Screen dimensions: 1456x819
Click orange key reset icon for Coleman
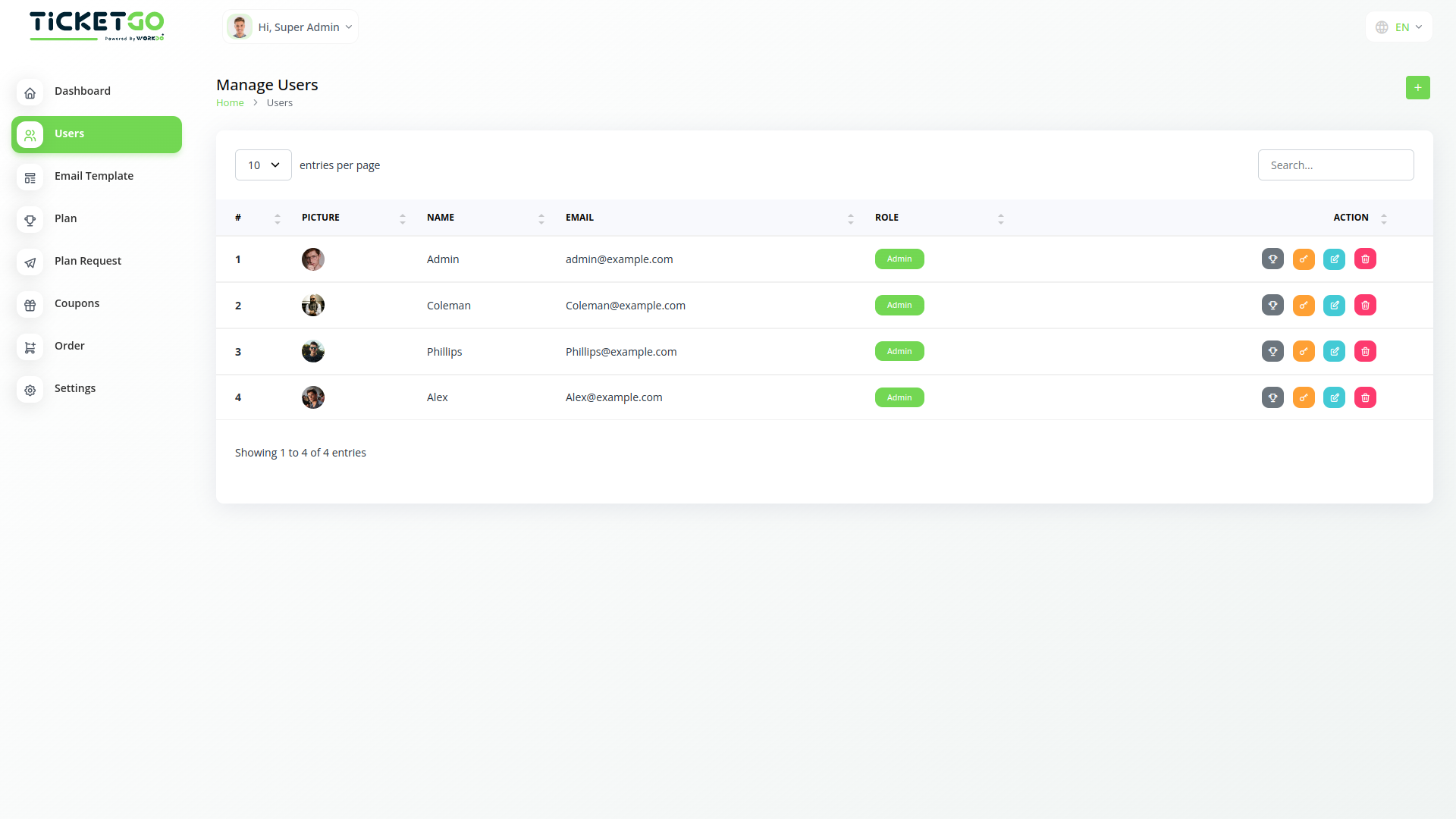point(1304,305)
